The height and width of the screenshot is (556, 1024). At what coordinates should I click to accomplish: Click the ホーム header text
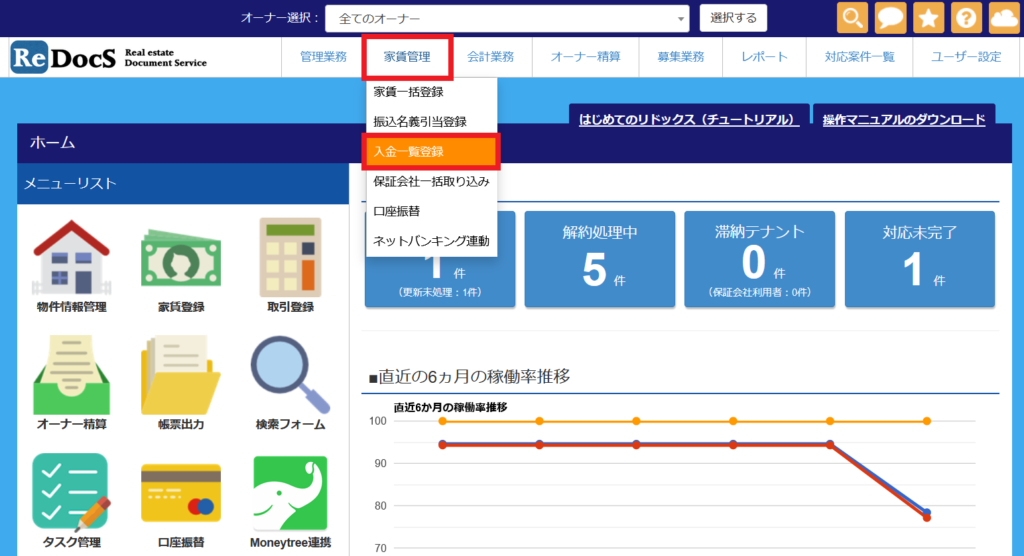pos(52,142)
